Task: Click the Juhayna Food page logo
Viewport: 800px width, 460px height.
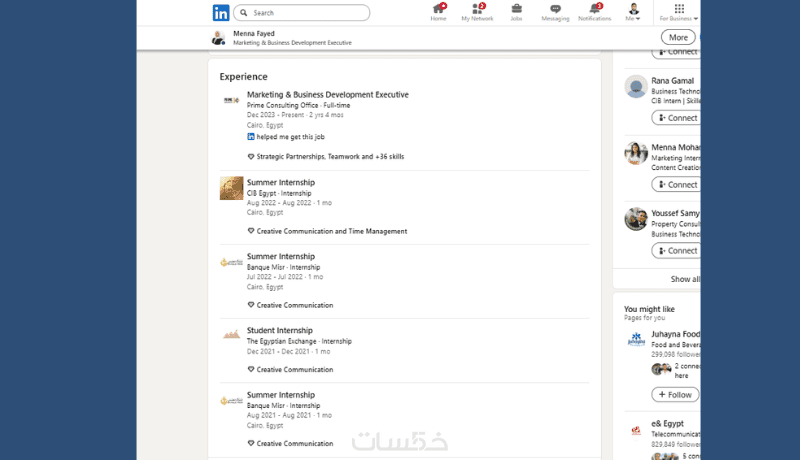Action: click(x=636, y=339)
